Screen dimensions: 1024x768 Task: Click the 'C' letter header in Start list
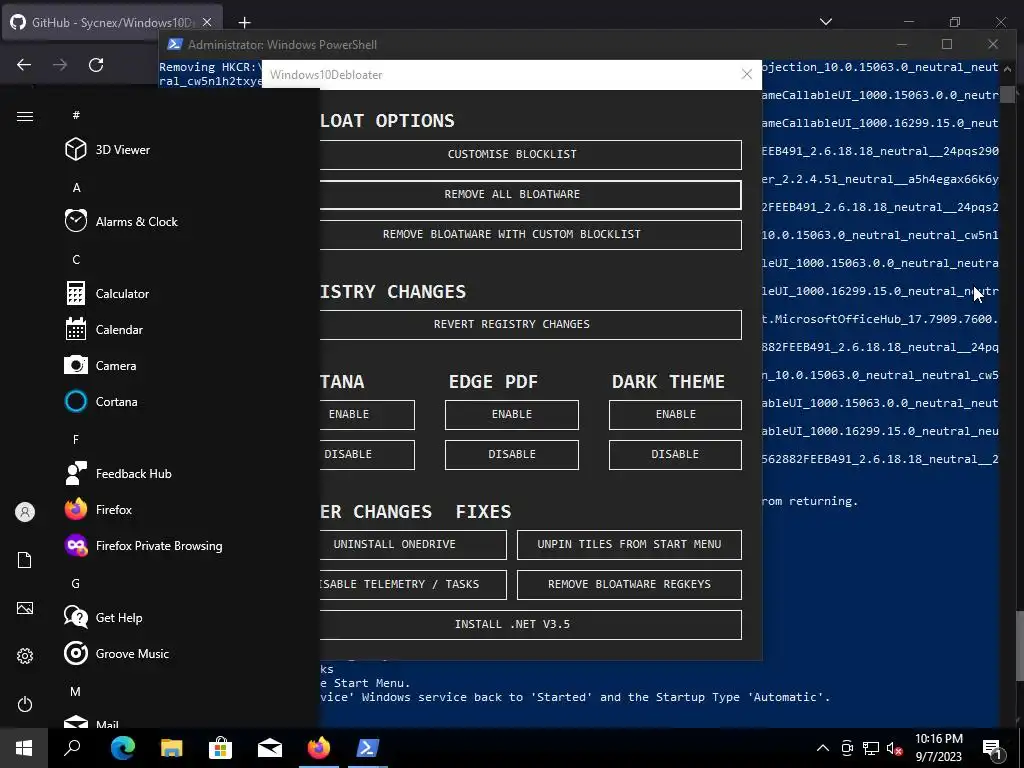(76, 259)
